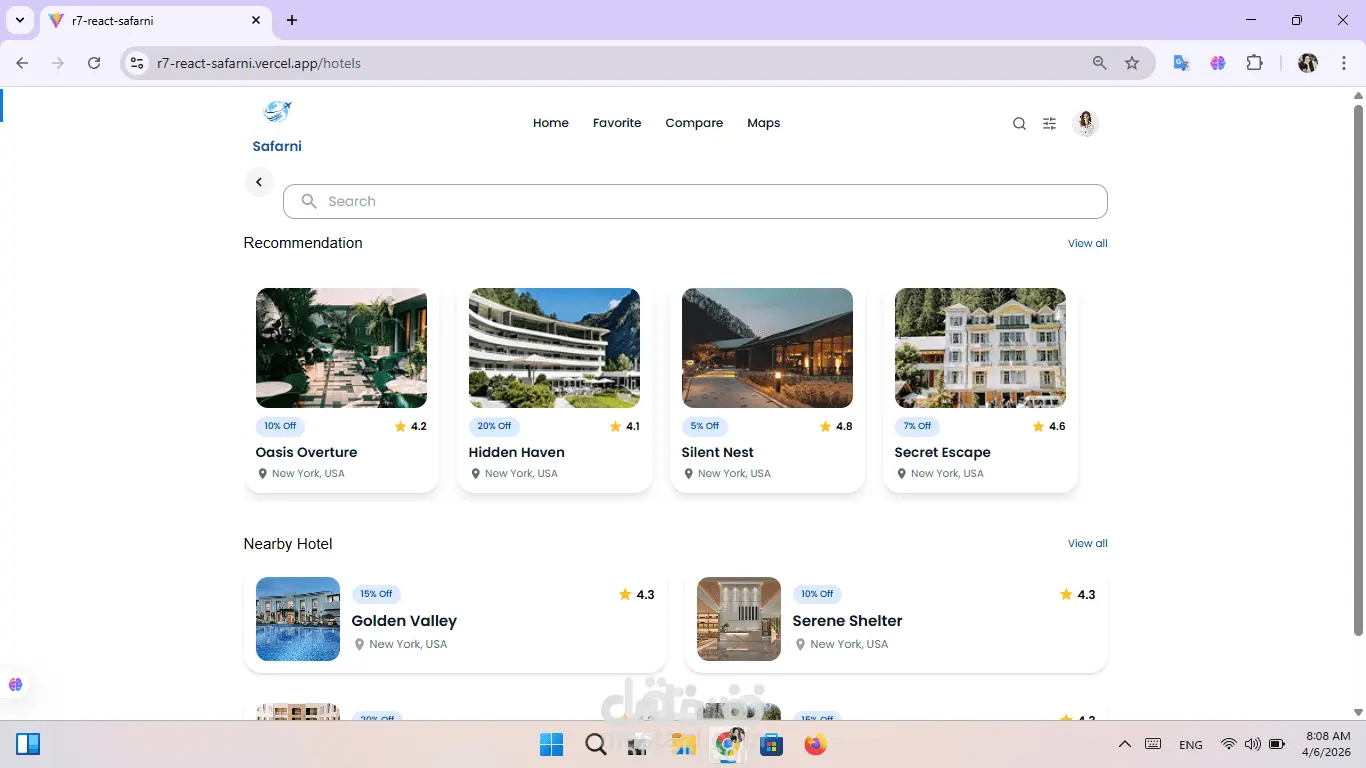Viewport: 1366px width, 768px height.
Task: Open the Secret Escape hotel photo
Action: 981,348
